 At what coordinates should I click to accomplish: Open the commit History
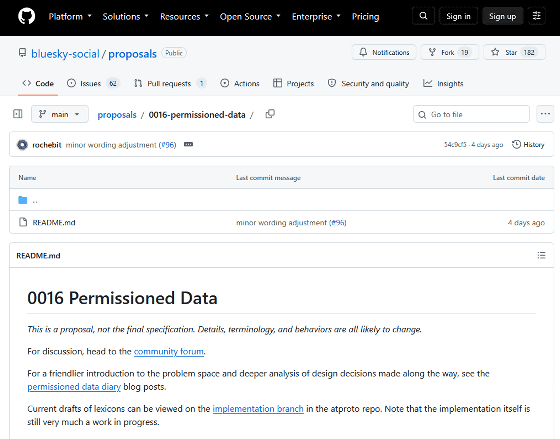pyautogui.click(x=528, y=144)
